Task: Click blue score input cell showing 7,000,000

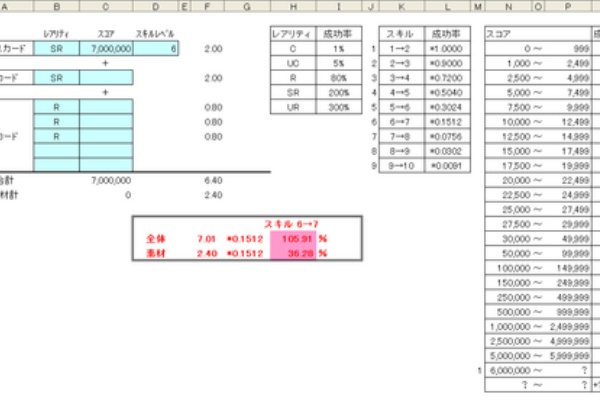Action: tap(106, 47)
